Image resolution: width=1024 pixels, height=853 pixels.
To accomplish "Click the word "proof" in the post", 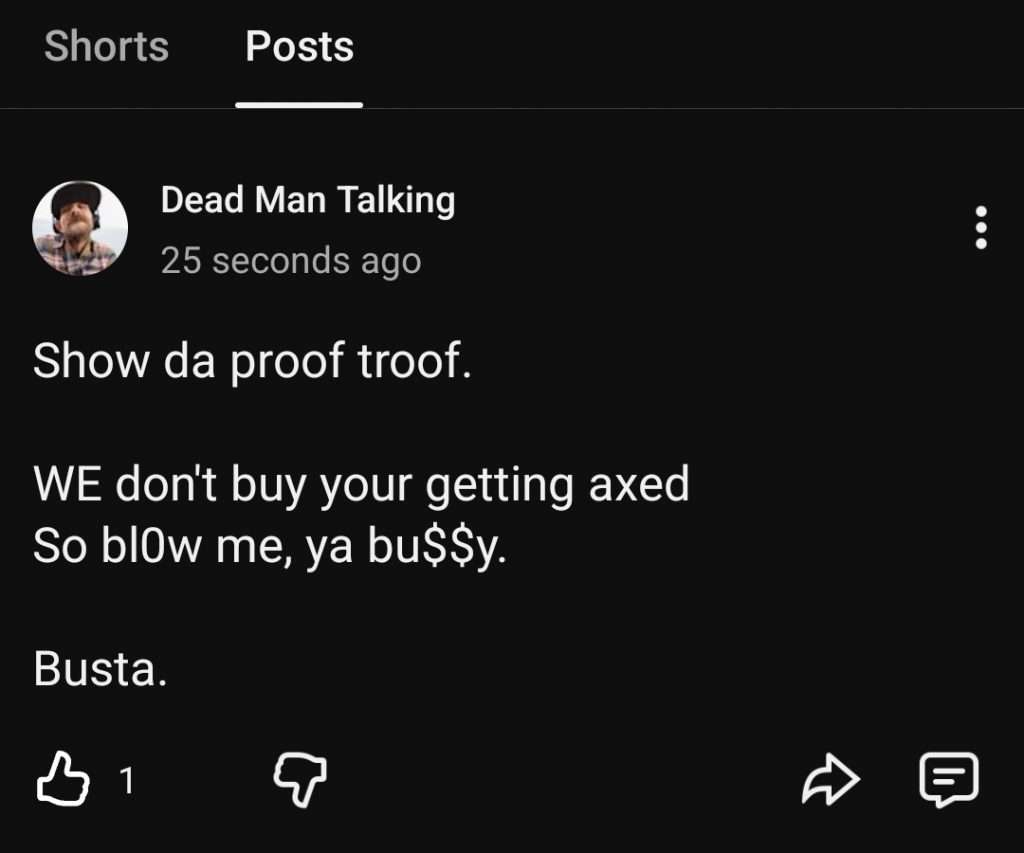I will (286, 362).
